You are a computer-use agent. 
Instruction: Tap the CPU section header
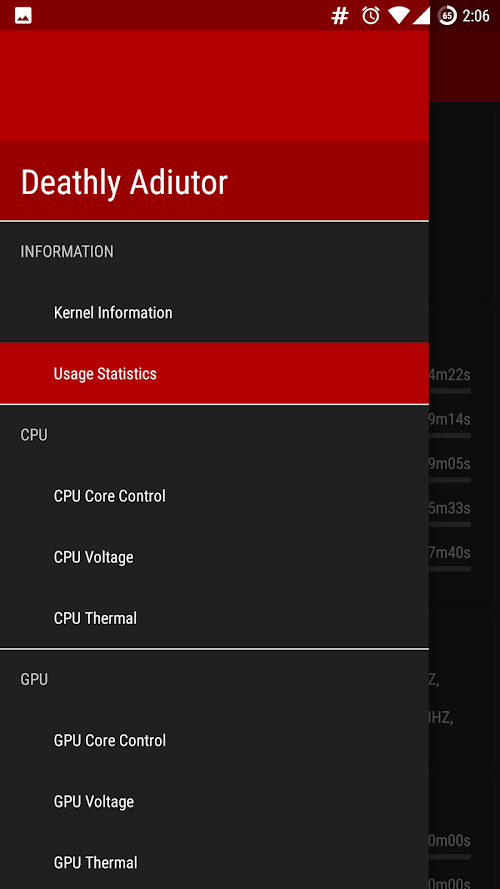coord(34,435)
